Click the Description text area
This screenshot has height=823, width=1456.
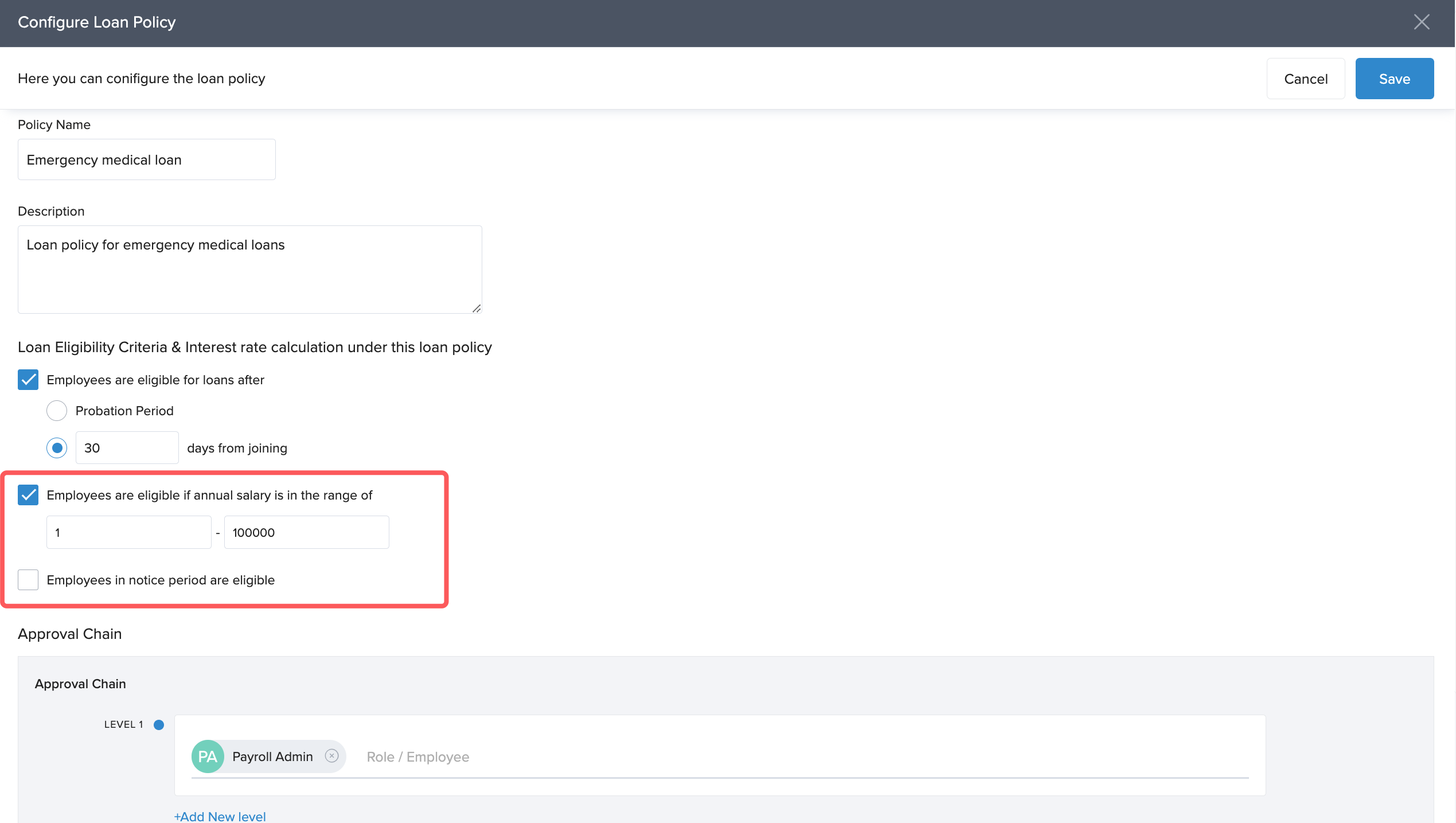point(249,270)
